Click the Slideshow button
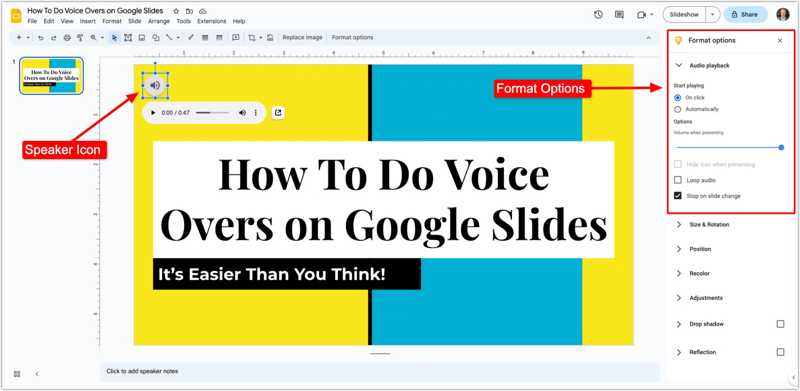Screen dimensions: 800x391 (684, 15)
